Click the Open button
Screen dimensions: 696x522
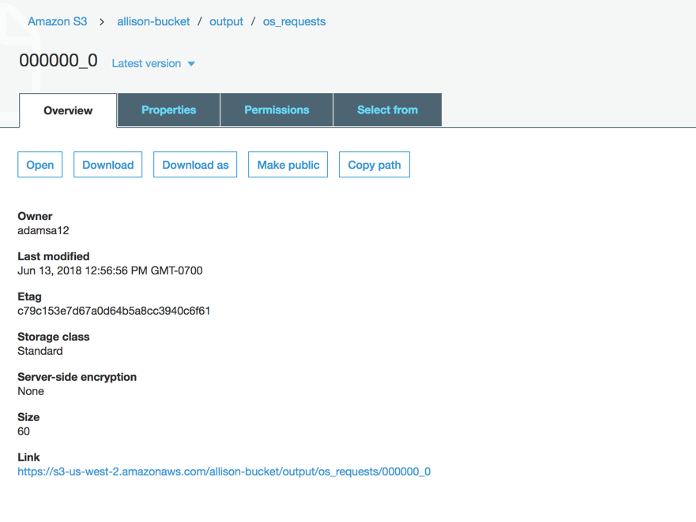click(40, 165)
